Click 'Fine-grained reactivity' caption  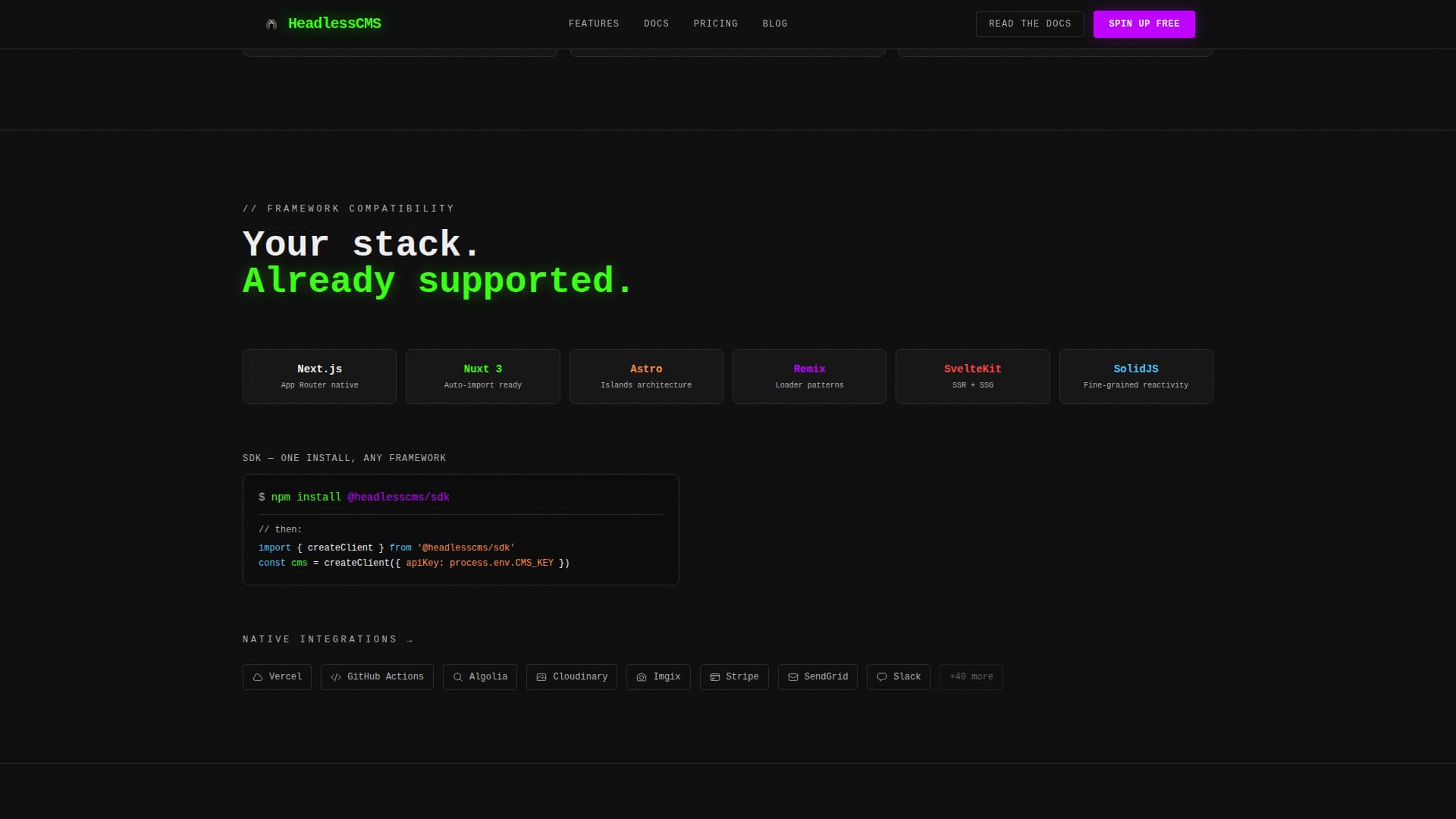[x=1136, y=385]
